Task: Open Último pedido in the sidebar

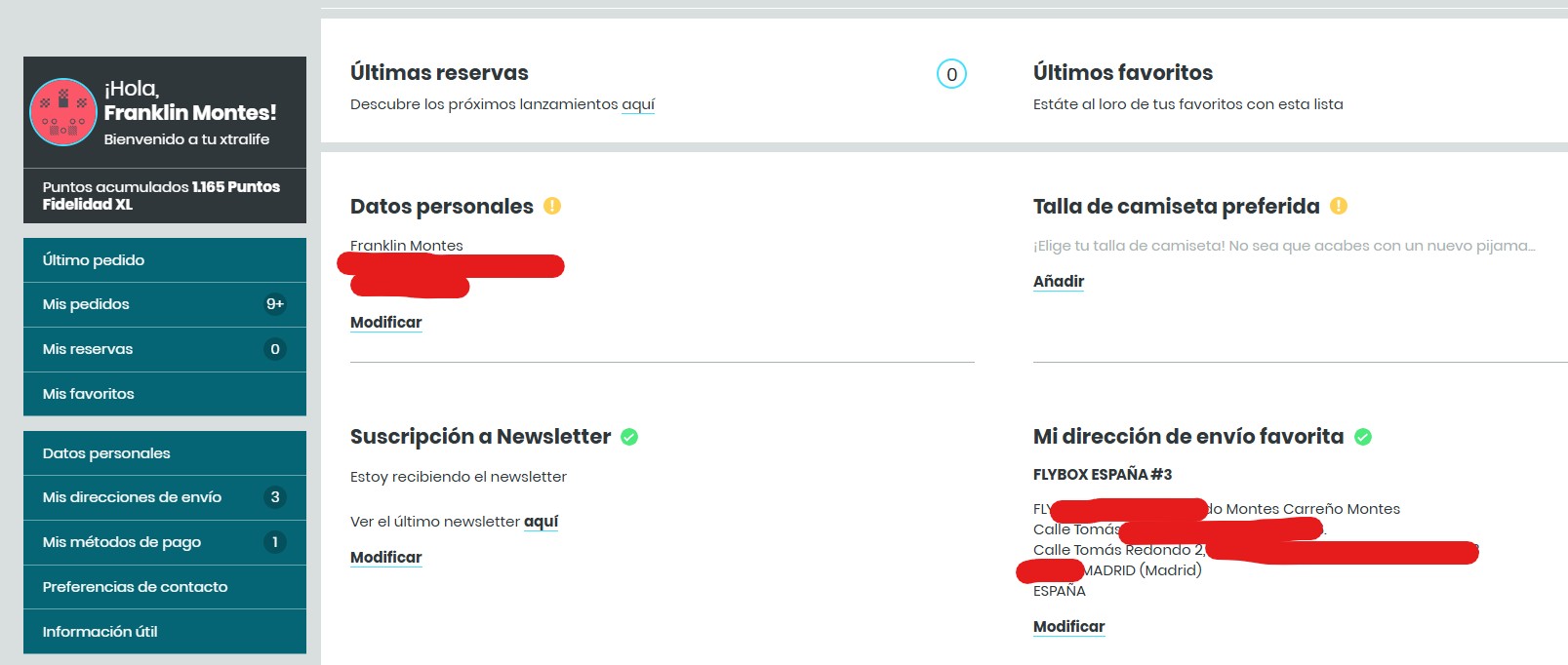Action: 94,260
